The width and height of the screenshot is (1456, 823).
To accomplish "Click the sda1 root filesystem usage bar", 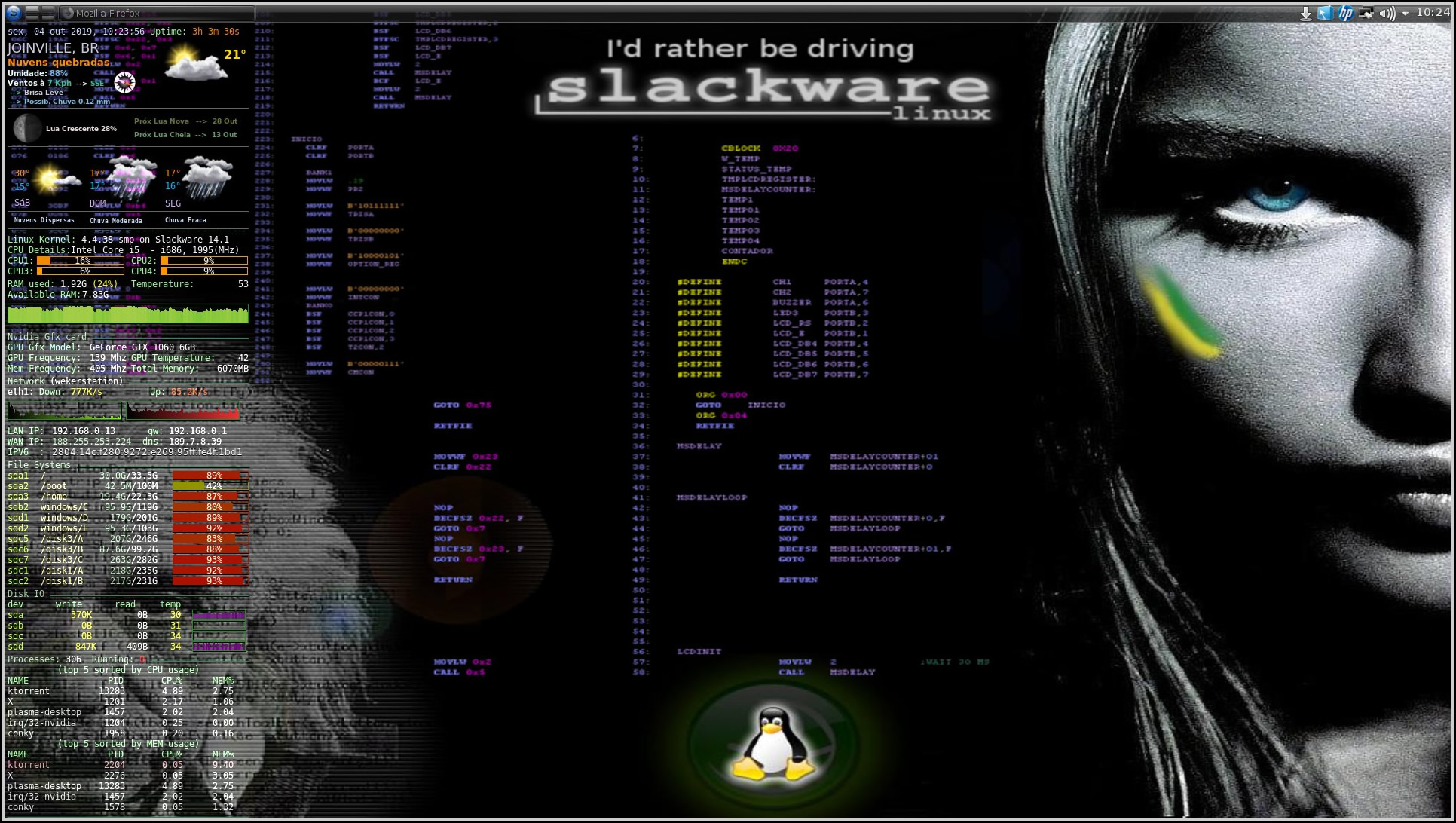I will [x=209, y=476].
